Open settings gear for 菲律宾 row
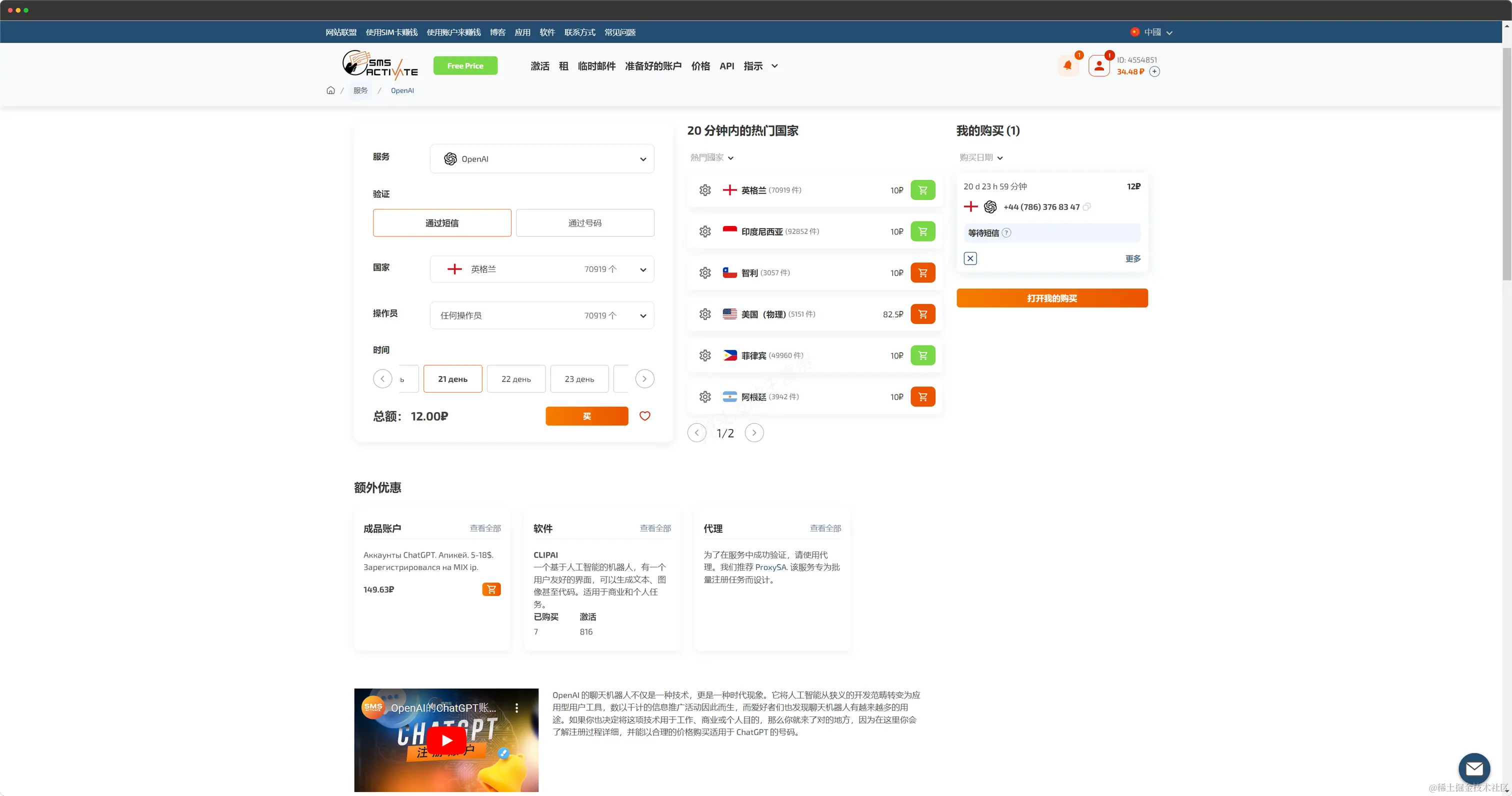Viewport: 1512px width, 796px height. pos(705,355)
